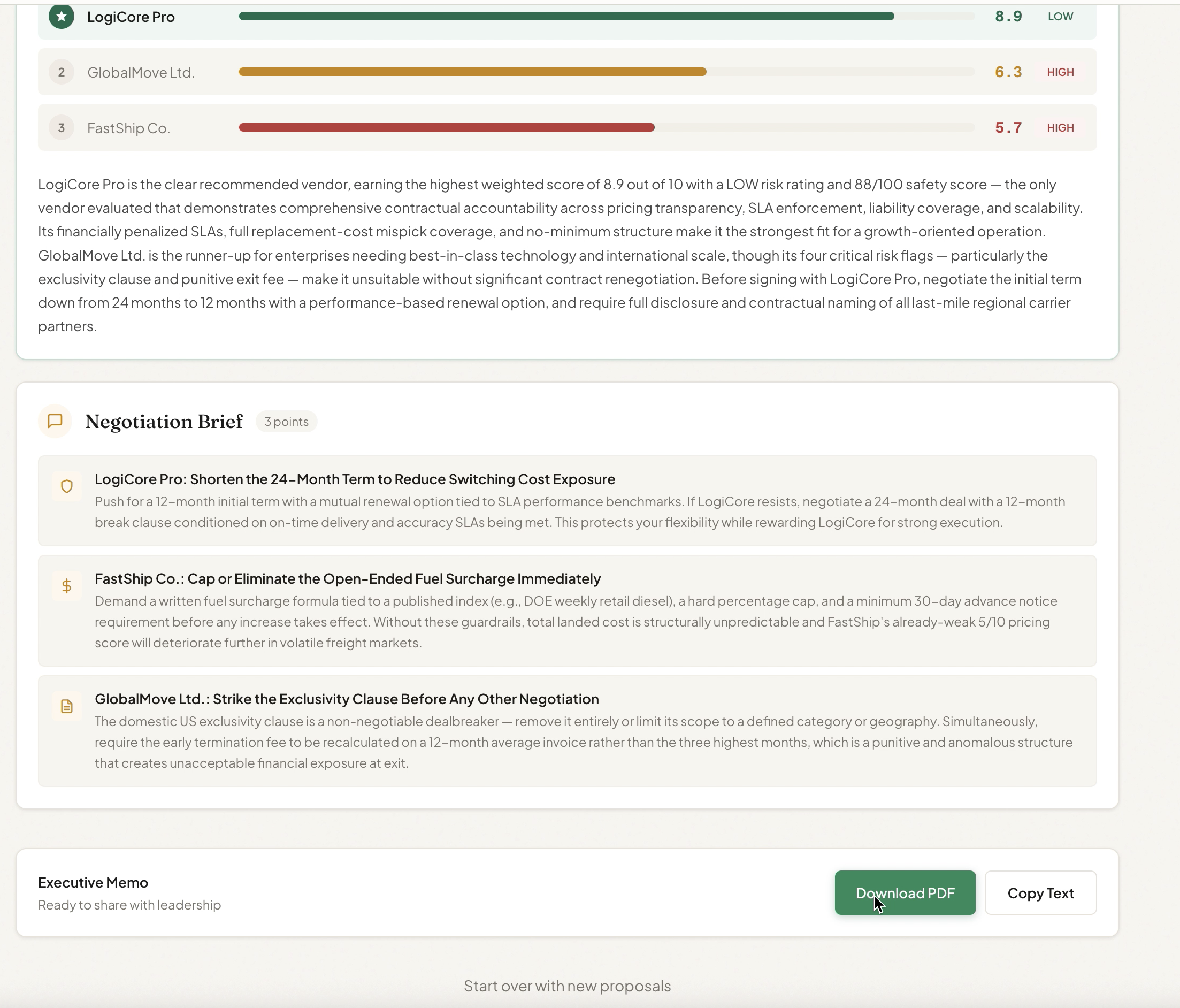
Task: Click the green LogiCore Pro score bar
Action: click(566, 17)
